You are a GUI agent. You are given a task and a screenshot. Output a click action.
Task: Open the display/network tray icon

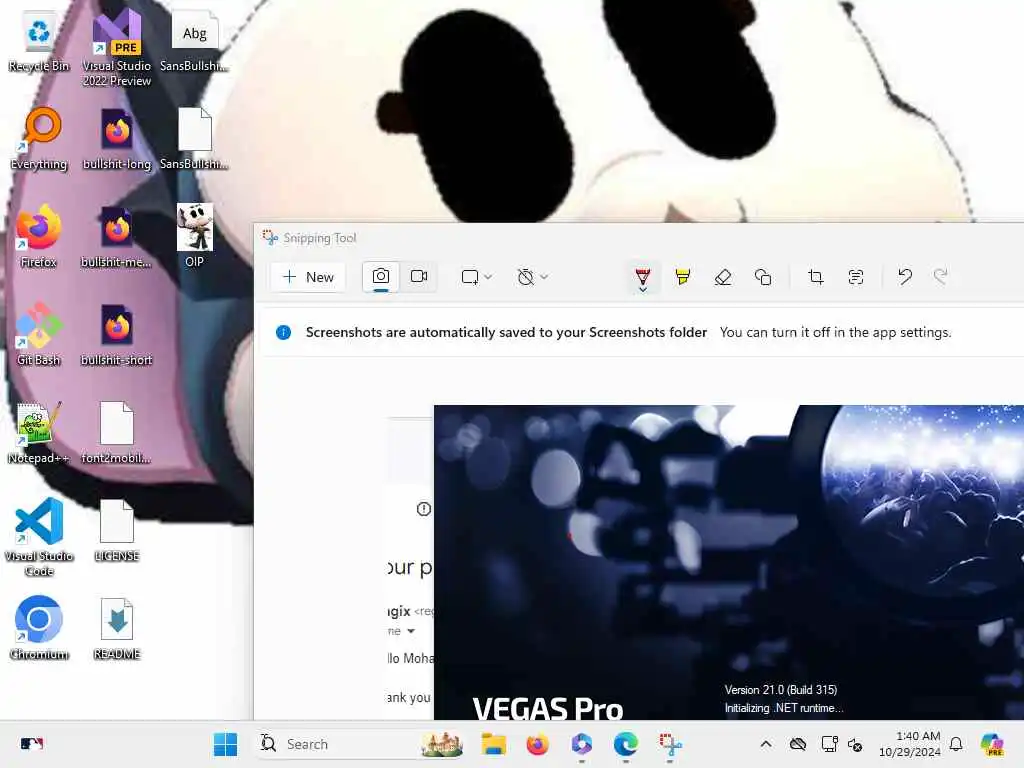tap(829, 744)
